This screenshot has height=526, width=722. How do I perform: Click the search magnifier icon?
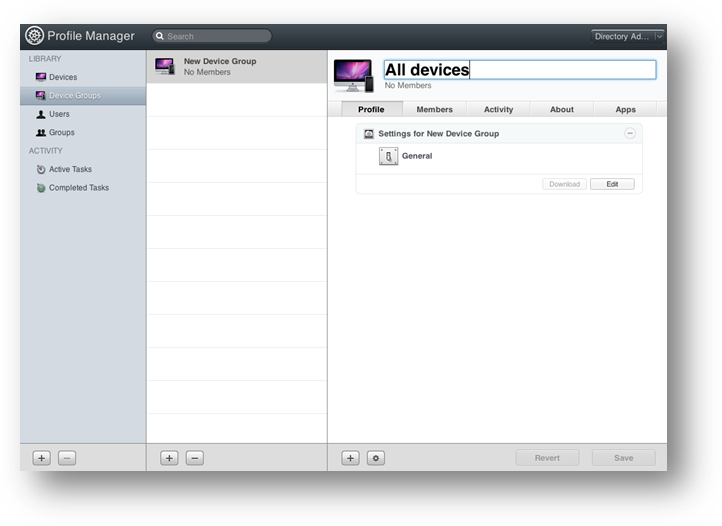tap(160, 36)
